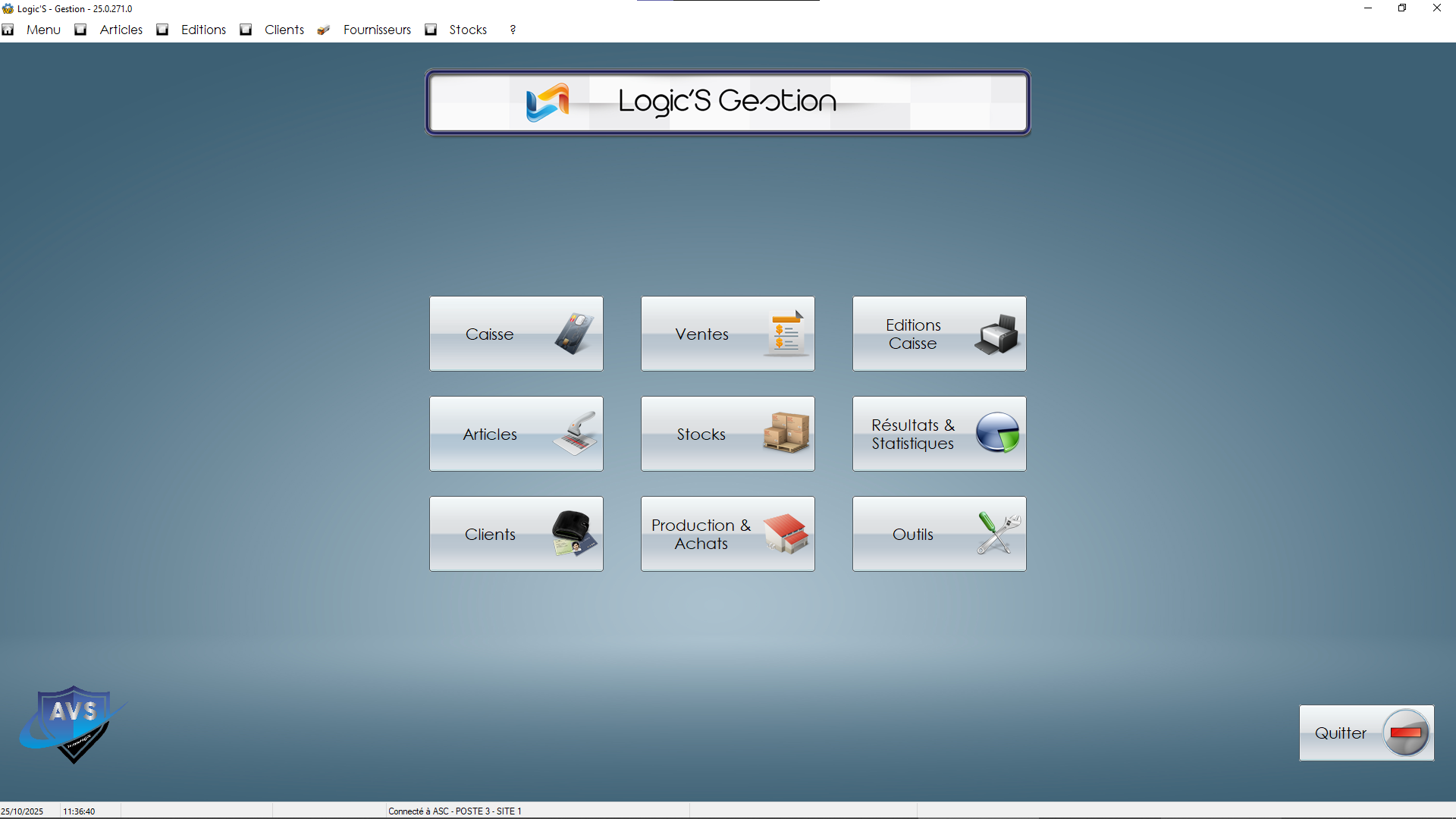Click the pie chart icon on Résultats & Statistiques

click(997, 433)
